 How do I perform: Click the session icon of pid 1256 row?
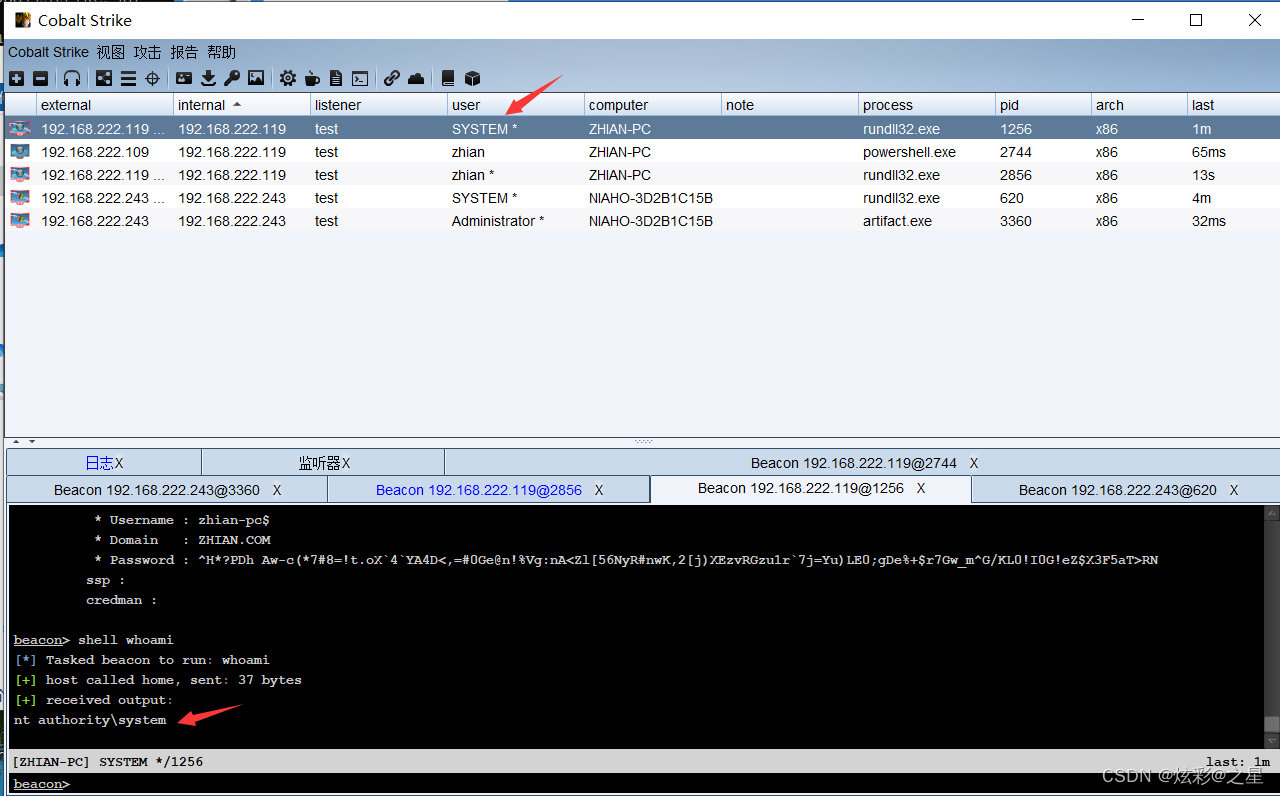point(20,128)
